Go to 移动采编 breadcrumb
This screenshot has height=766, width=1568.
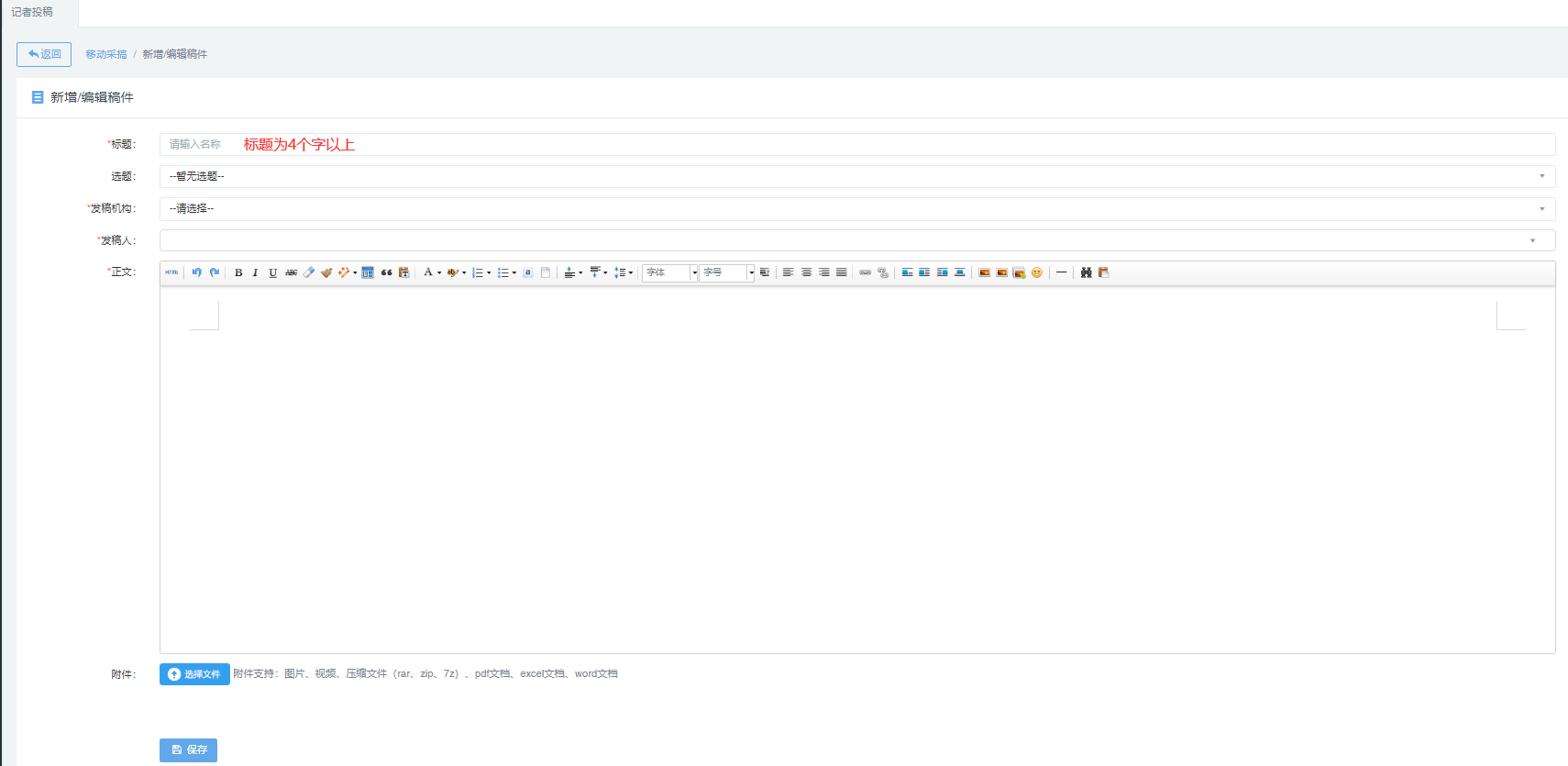tap(106, 54)
